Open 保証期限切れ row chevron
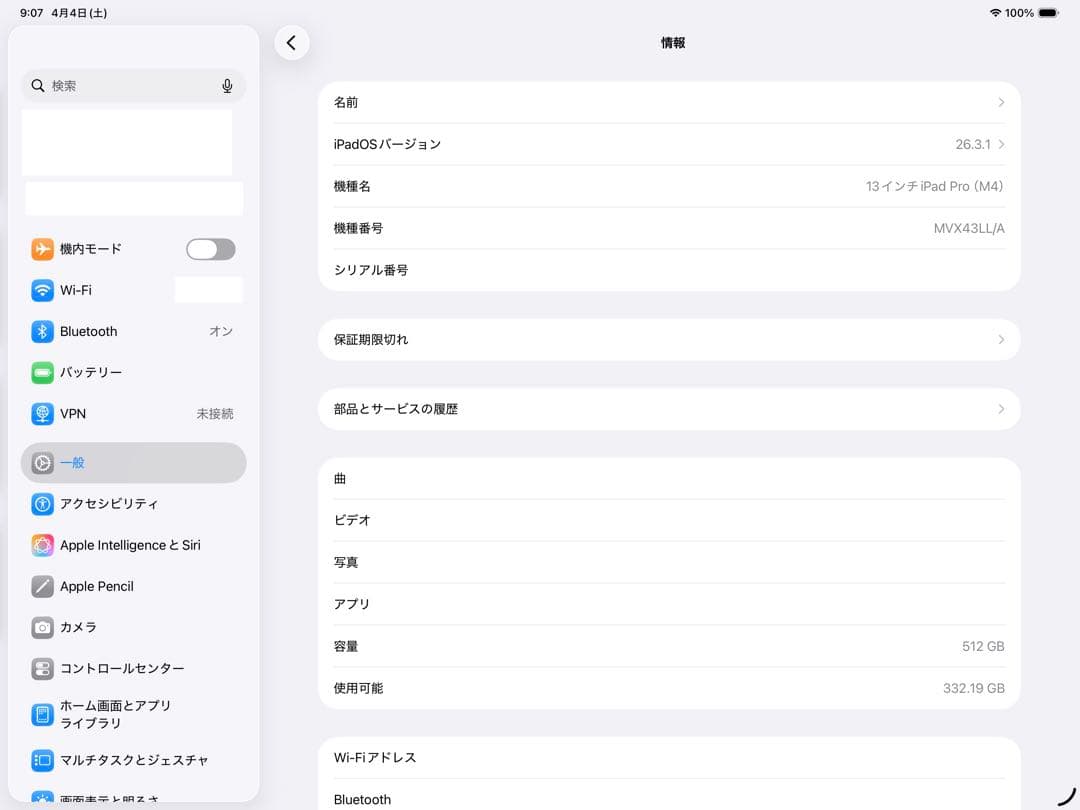 coord(1001,340)
